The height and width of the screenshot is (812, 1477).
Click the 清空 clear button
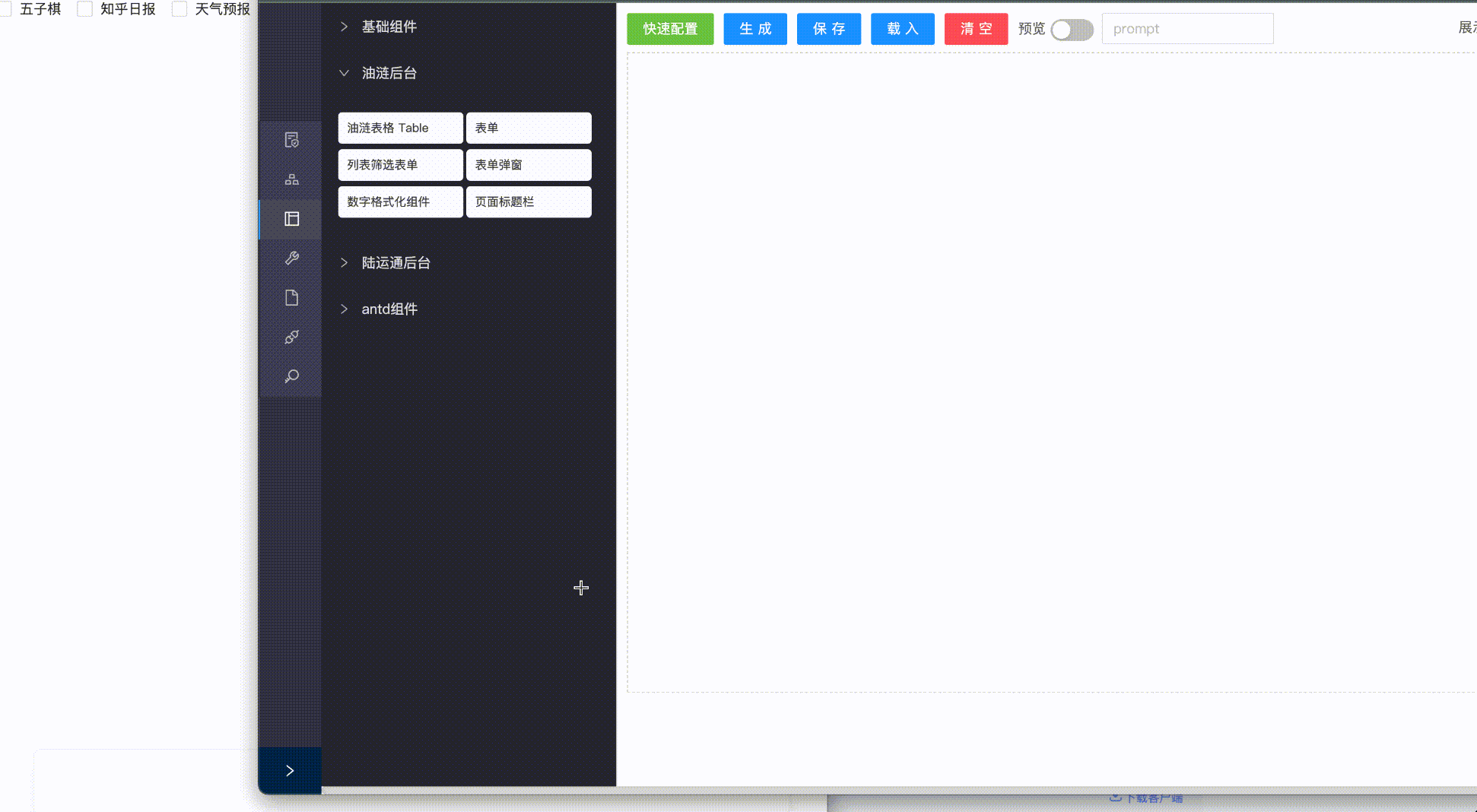pos(976,29)
